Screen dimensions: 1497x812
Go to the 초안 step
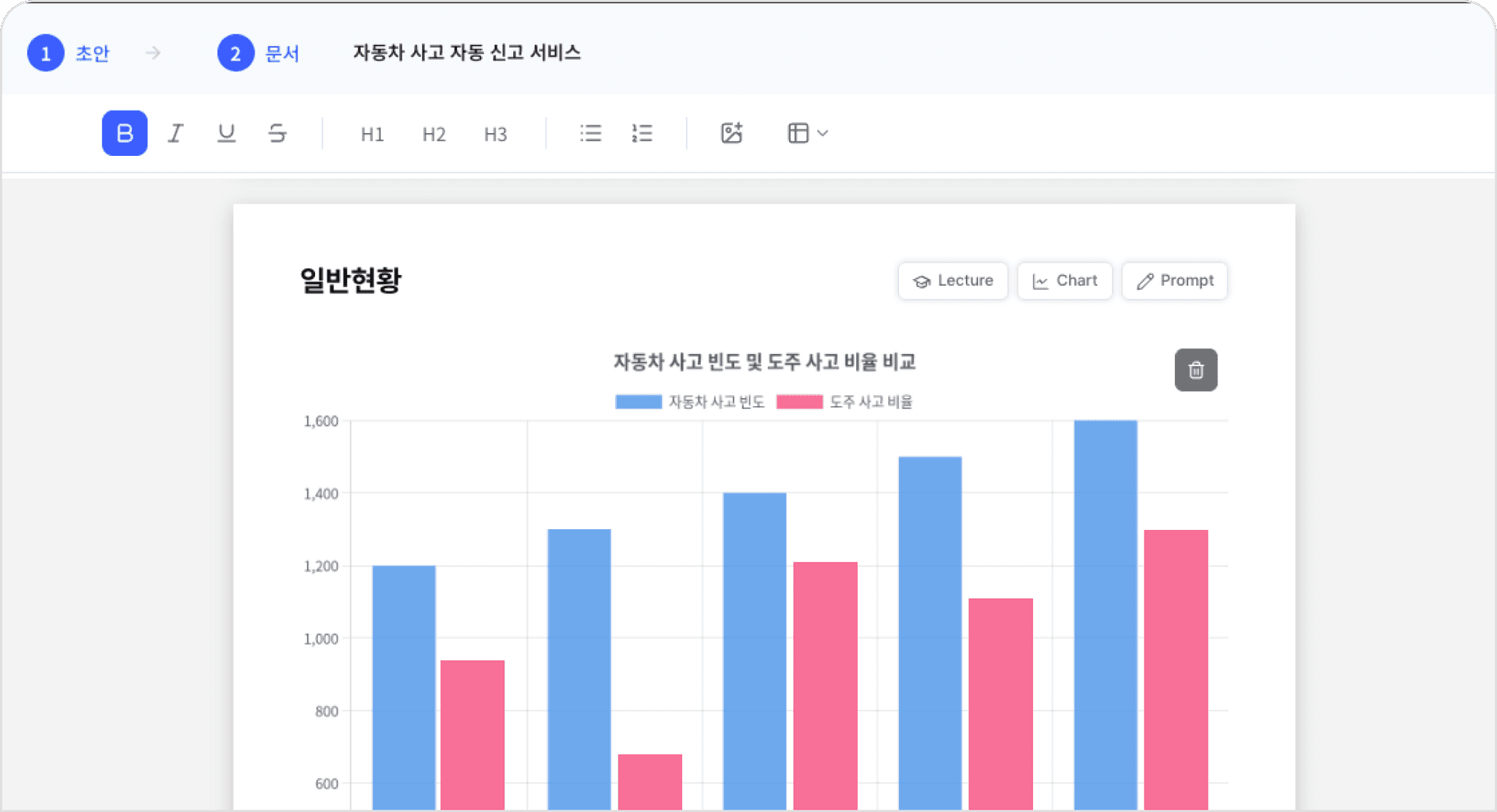(x=69, y=52)
